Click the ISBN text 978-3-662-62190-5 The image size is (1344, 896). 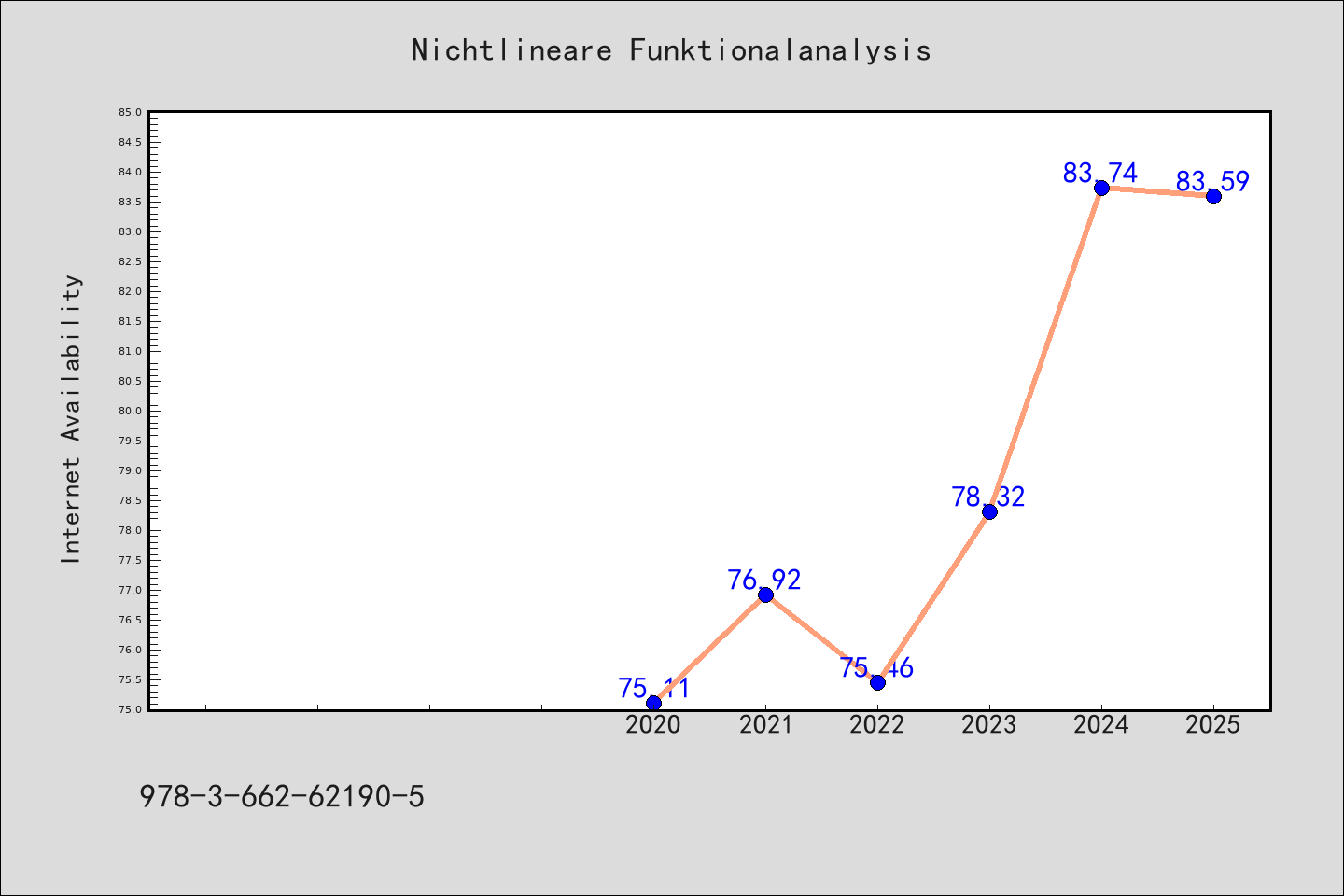coord(282,796)
